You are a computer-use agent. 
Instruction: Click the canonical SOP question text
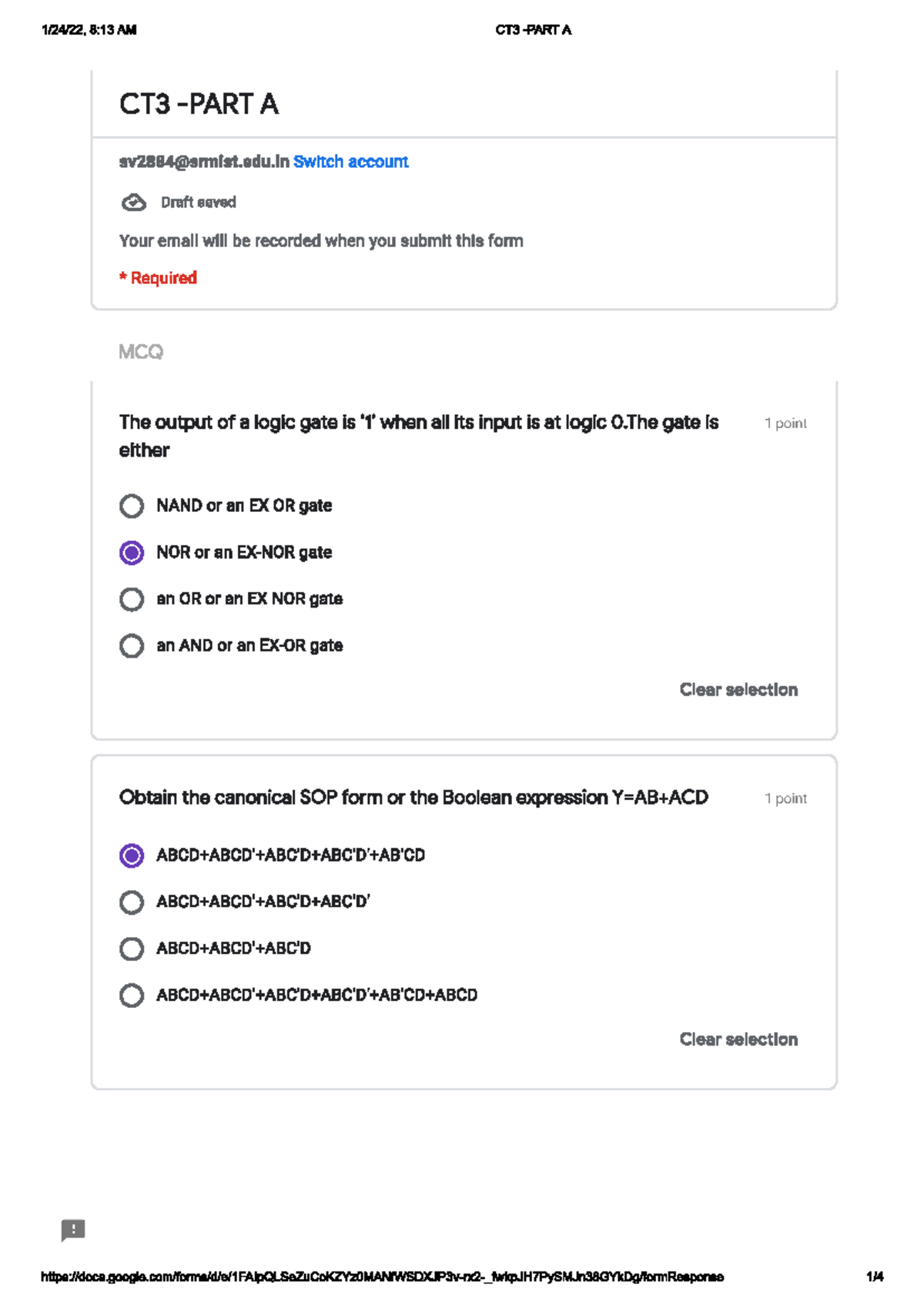pos(413,798)
